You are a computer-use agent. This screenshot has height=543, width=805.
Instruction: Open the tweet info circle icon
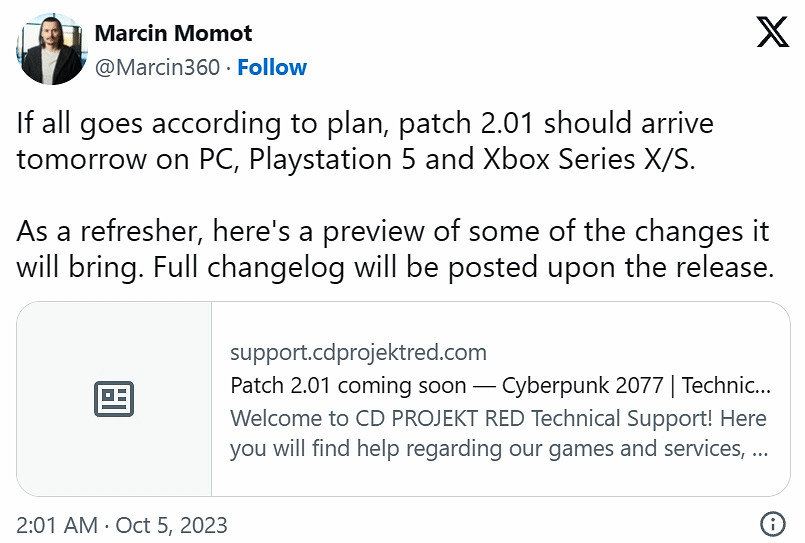(x=772, y=523)
